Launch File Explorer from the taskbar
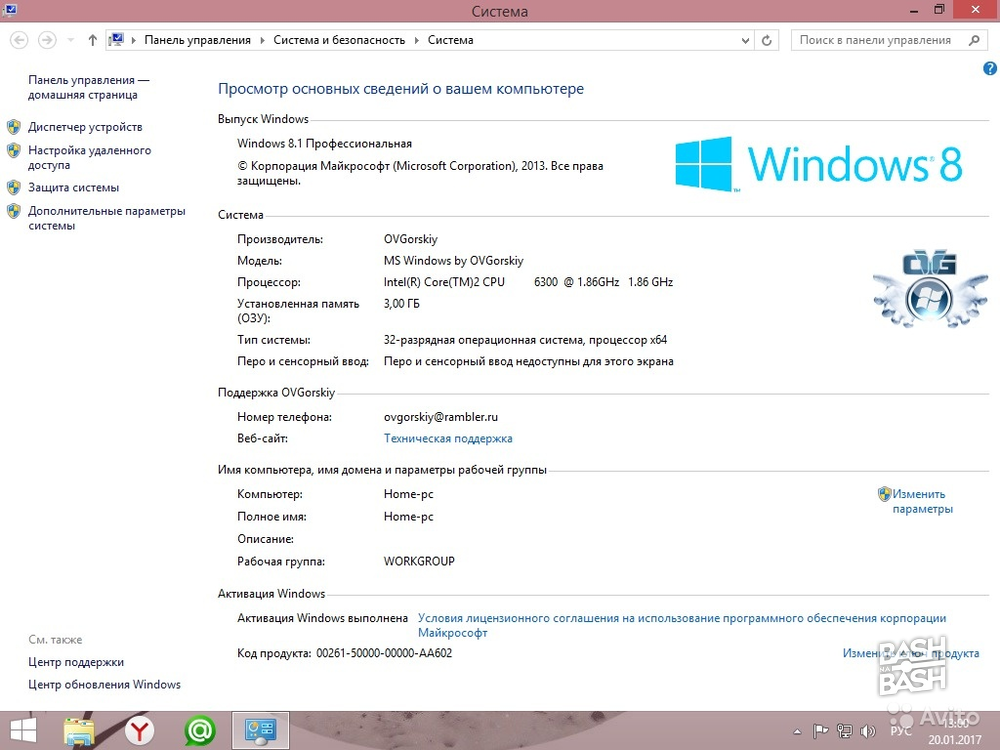Viewport: 1000px width, 750px height. coord(79,731)
